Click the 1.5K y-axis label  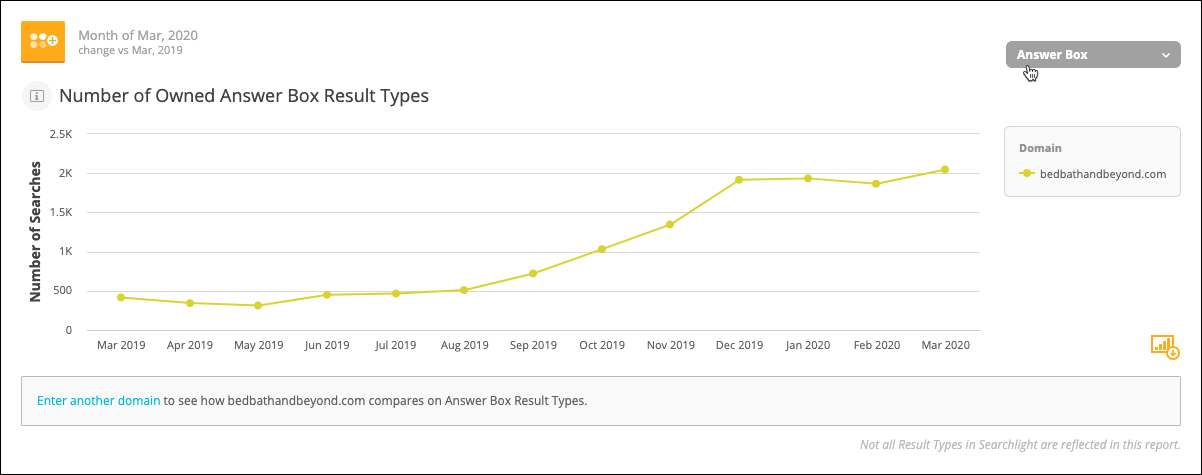pyautogui.click(x=60, y=213)
